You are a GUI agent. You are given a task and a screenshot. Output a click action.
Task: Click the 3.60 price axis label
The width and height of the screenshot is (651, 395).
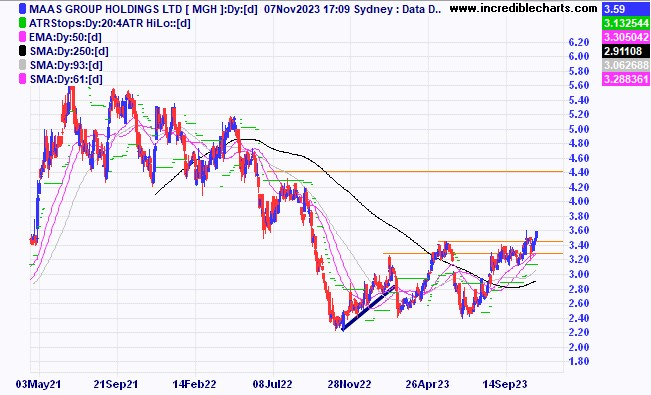pyautogui.click(x=579, y=230)
